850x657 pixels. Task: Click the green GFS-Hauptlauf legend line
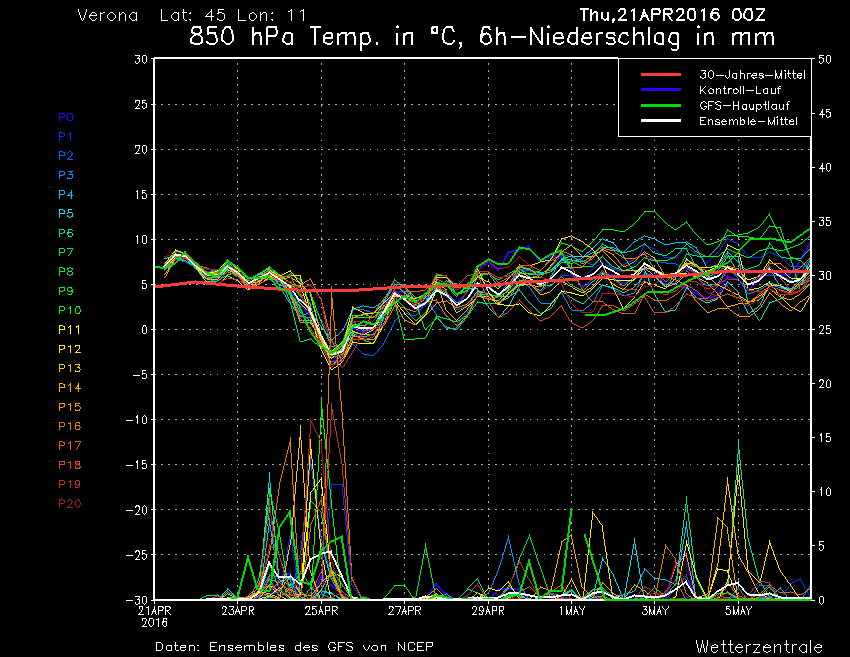tap(660, 105)
